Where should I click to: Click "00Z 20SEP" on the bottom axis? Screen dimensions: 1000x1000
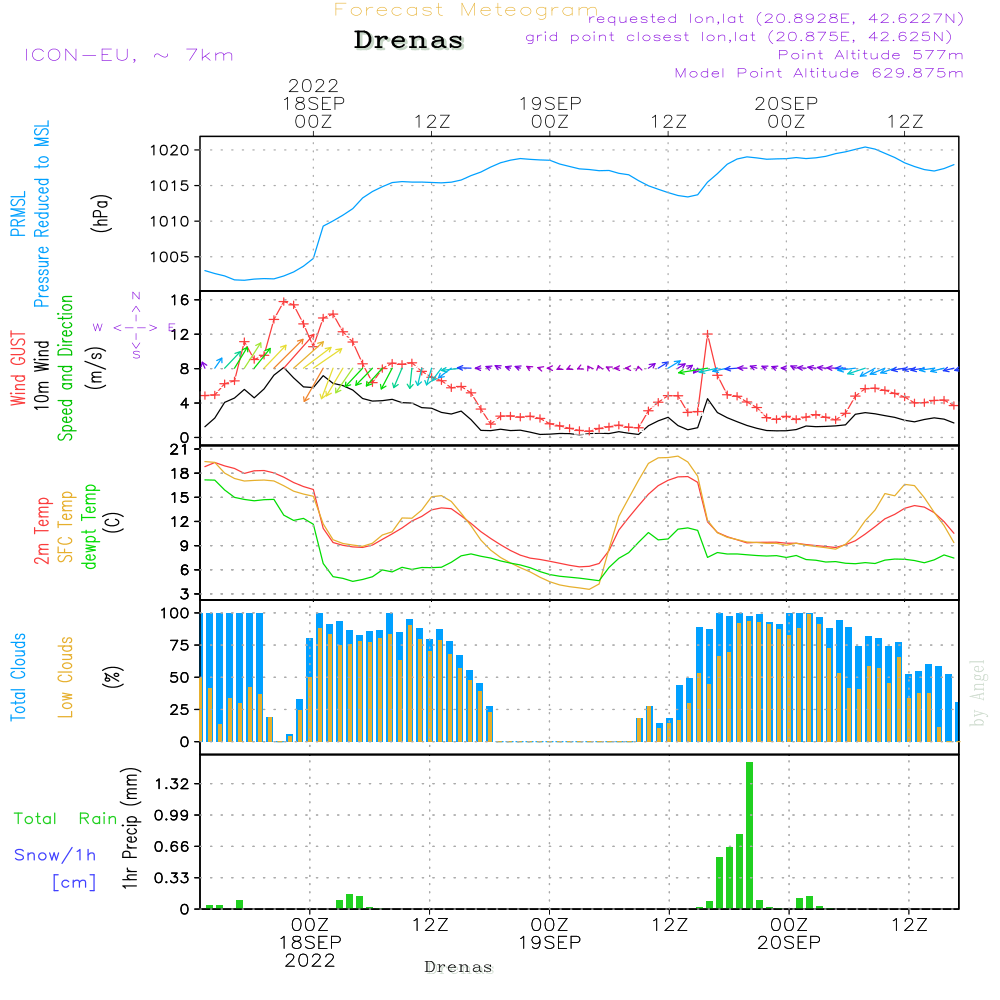[789, 934]
